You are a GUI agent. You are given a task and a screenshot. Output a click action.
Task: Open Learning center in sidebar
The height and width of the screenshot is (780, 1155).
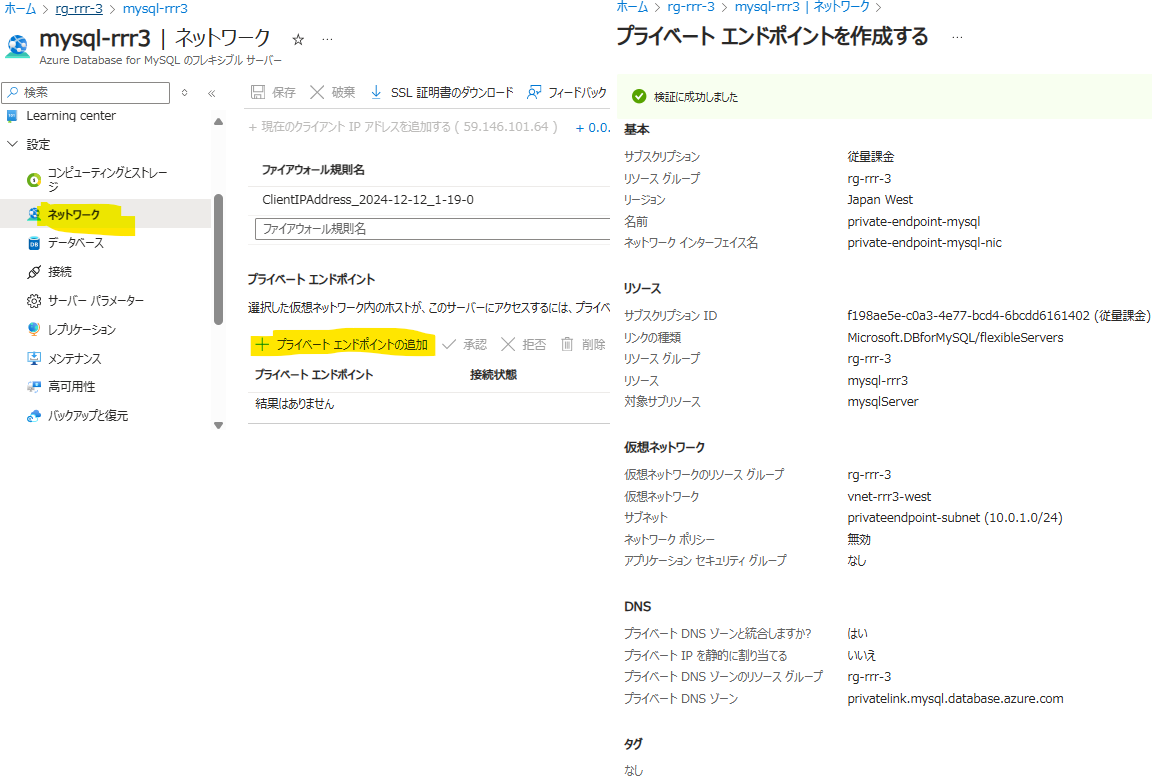71,116
